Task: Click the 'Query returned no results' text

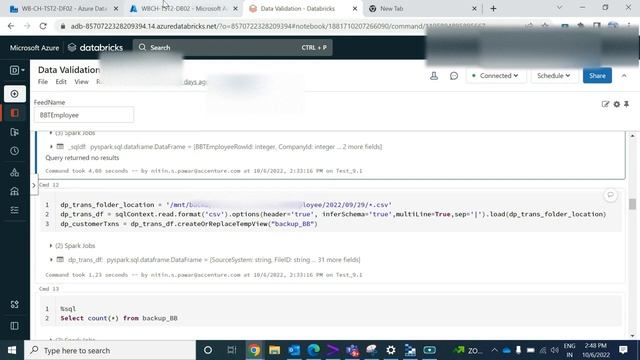Action: pyautogui.click(x=82, y=158)
